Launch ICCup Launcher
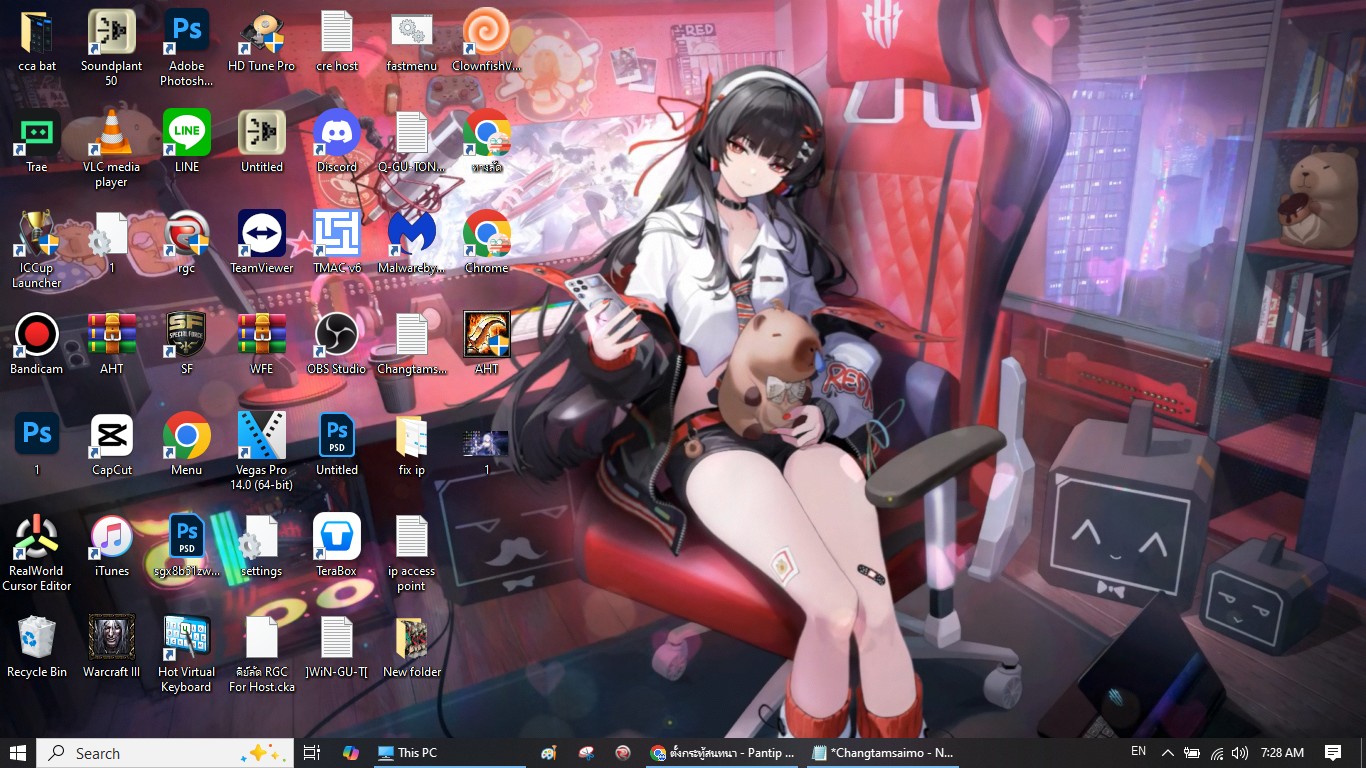The width and height of the screenshot is (1366, 768). click(37, 250)
